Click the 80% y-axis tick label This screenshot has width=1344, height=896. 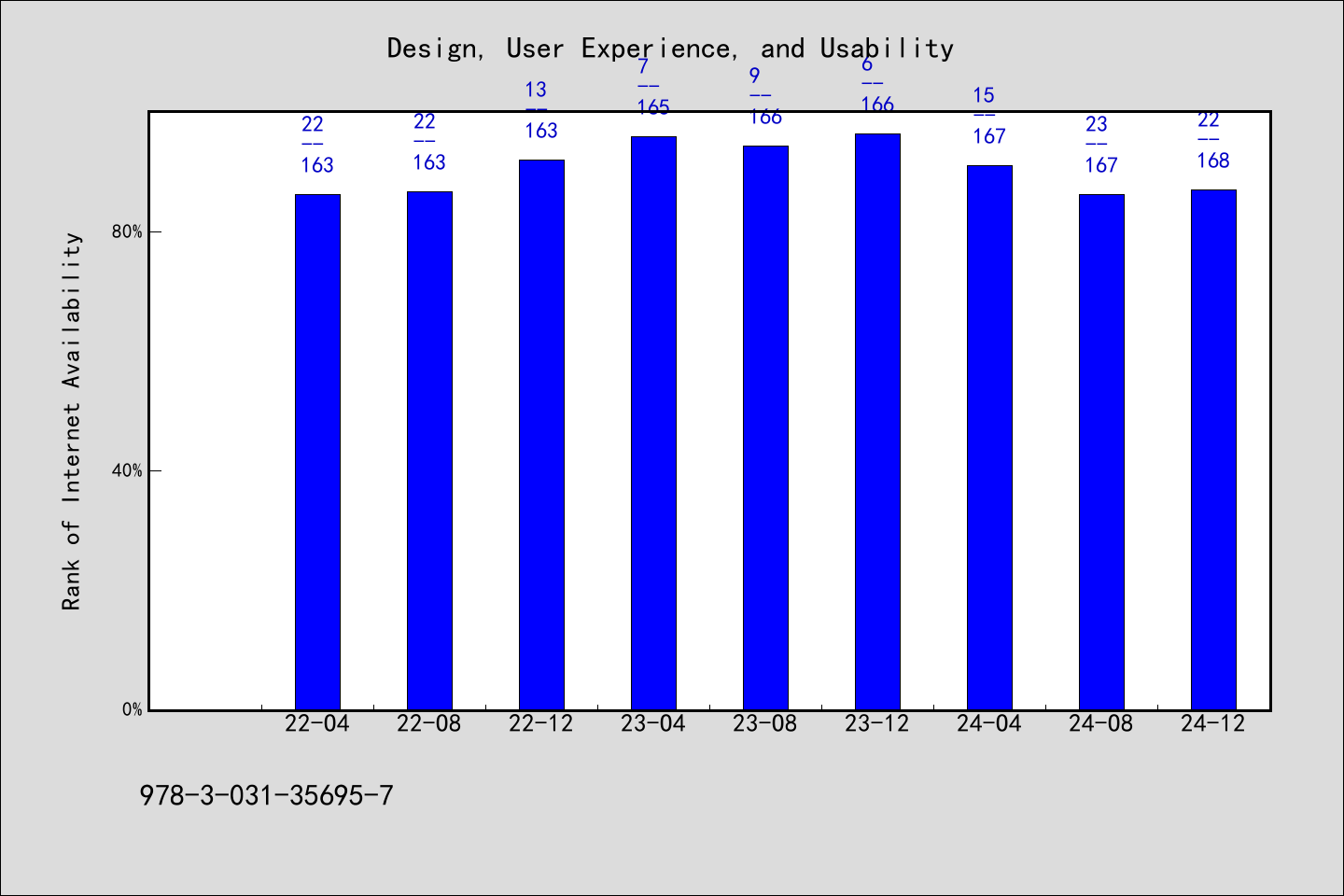127,231
